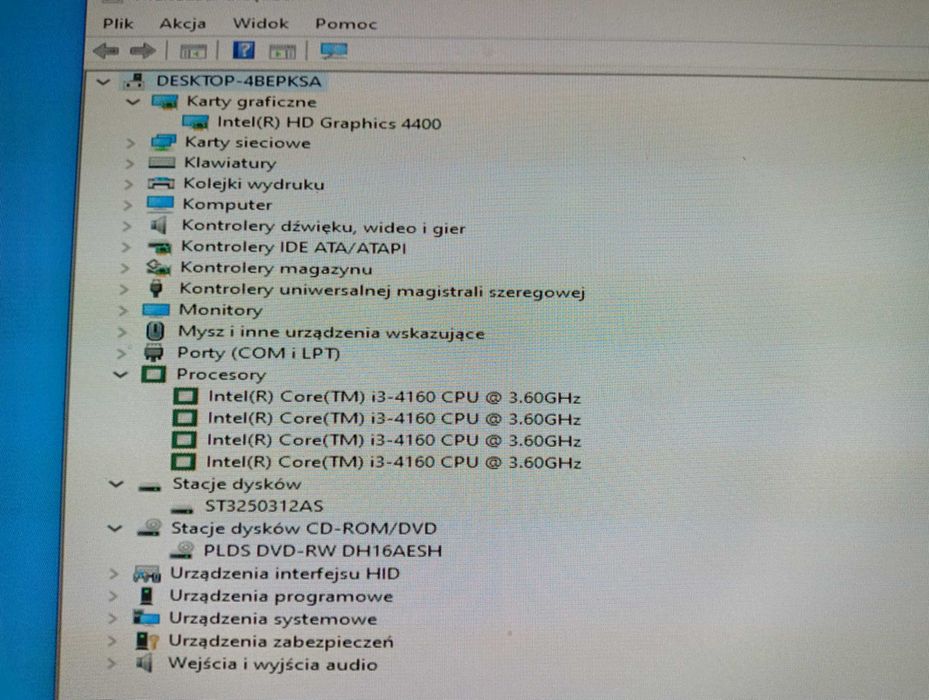Click the Urządzenia zabezpieczeń key icon

146,641
